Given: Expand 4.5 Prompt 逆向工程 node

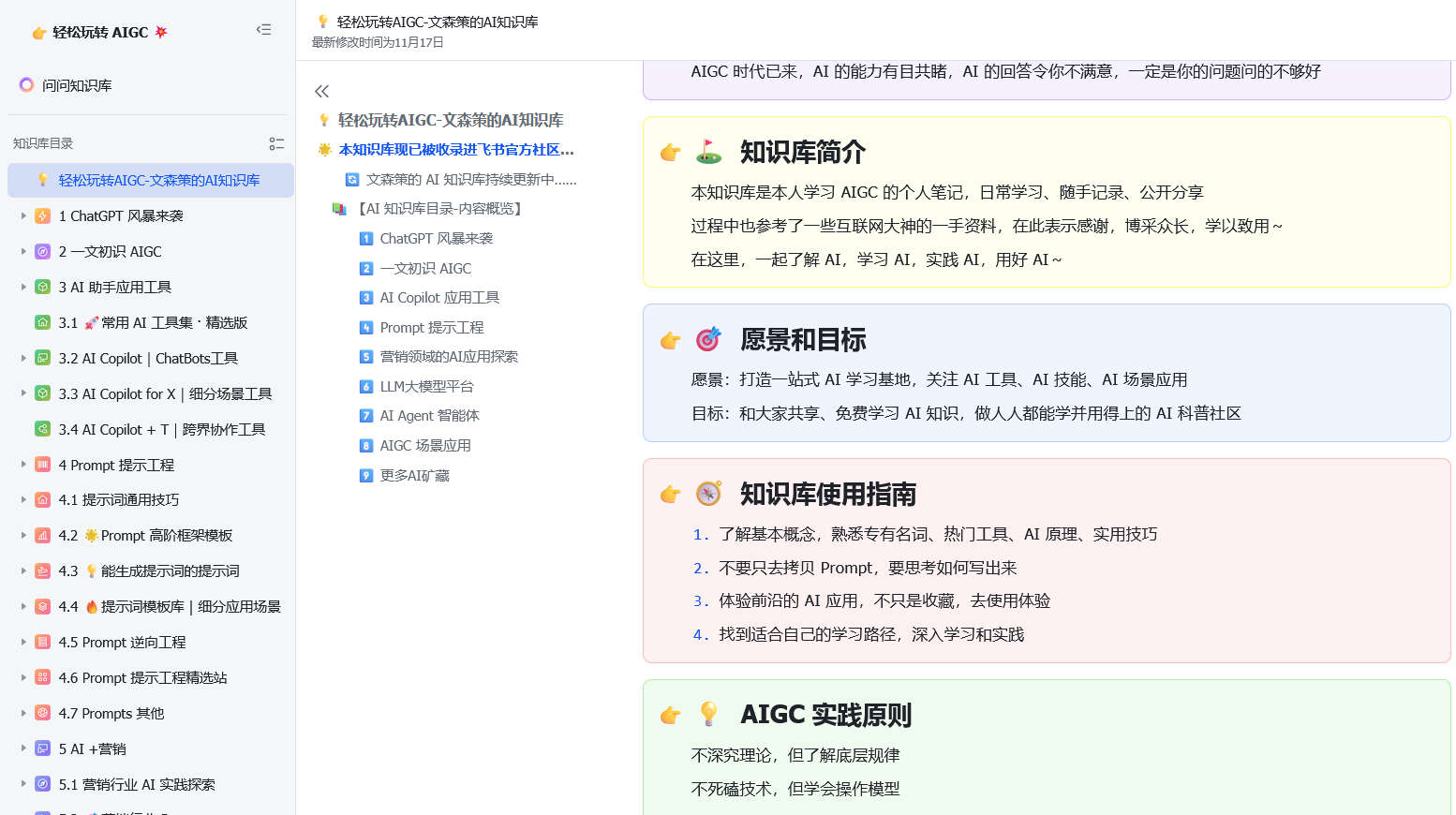Looking at the screenshot, I should (x=23, y=642).
